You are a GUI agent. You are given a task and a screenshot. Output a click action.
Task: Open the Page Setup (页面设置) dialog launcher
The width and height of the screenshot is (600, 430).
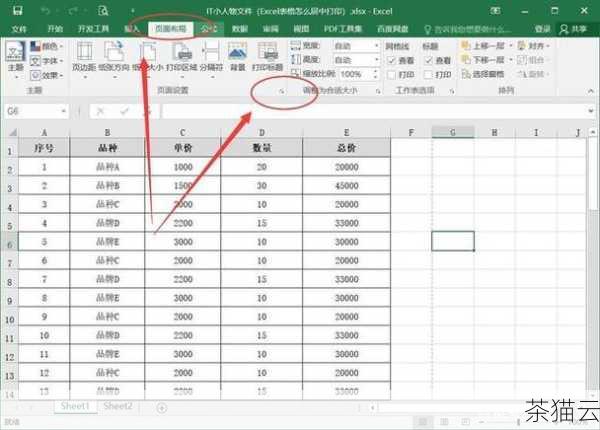[x=282, y=91]
